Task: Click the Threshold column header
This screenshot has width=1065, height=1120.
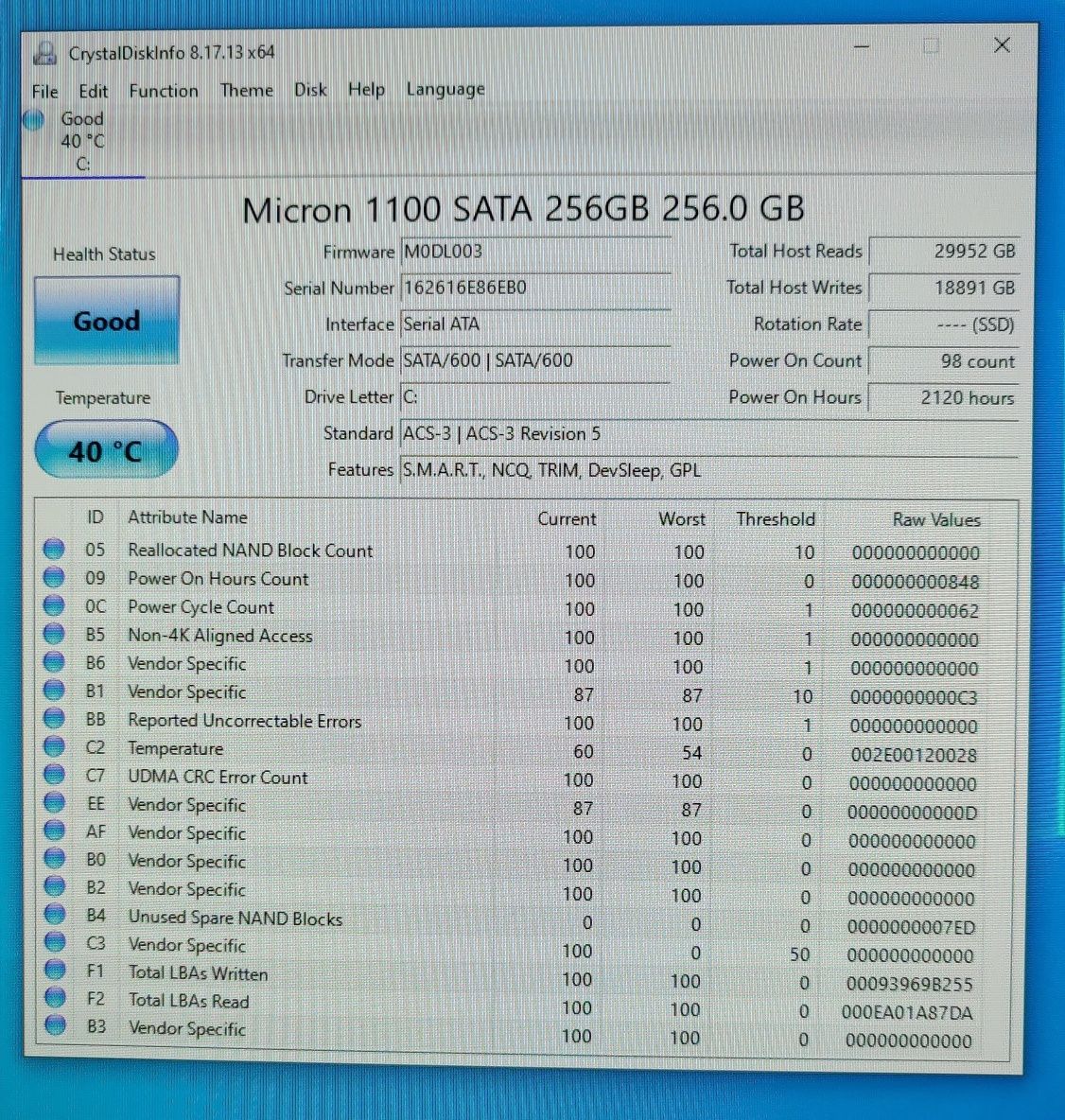Action: (776, 519)
